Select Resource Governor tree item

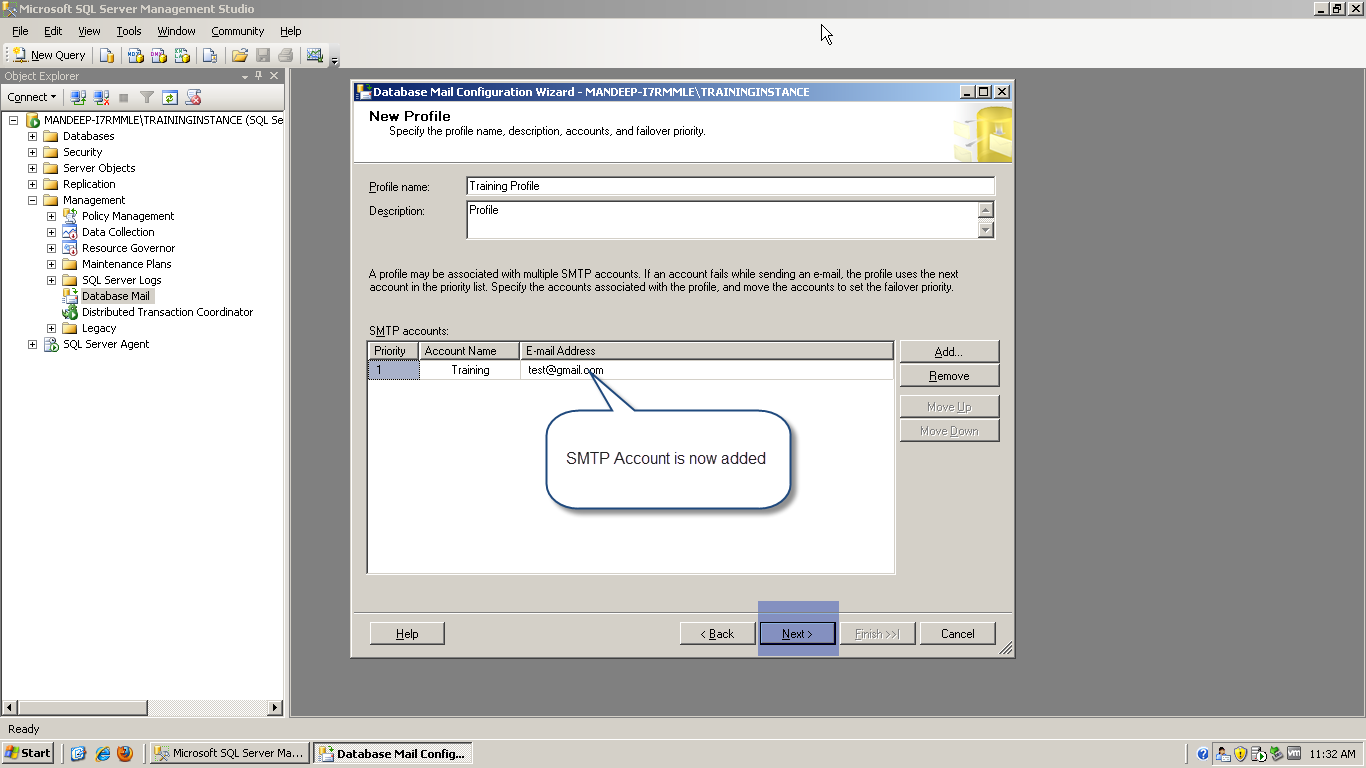(x=128, y=248)
